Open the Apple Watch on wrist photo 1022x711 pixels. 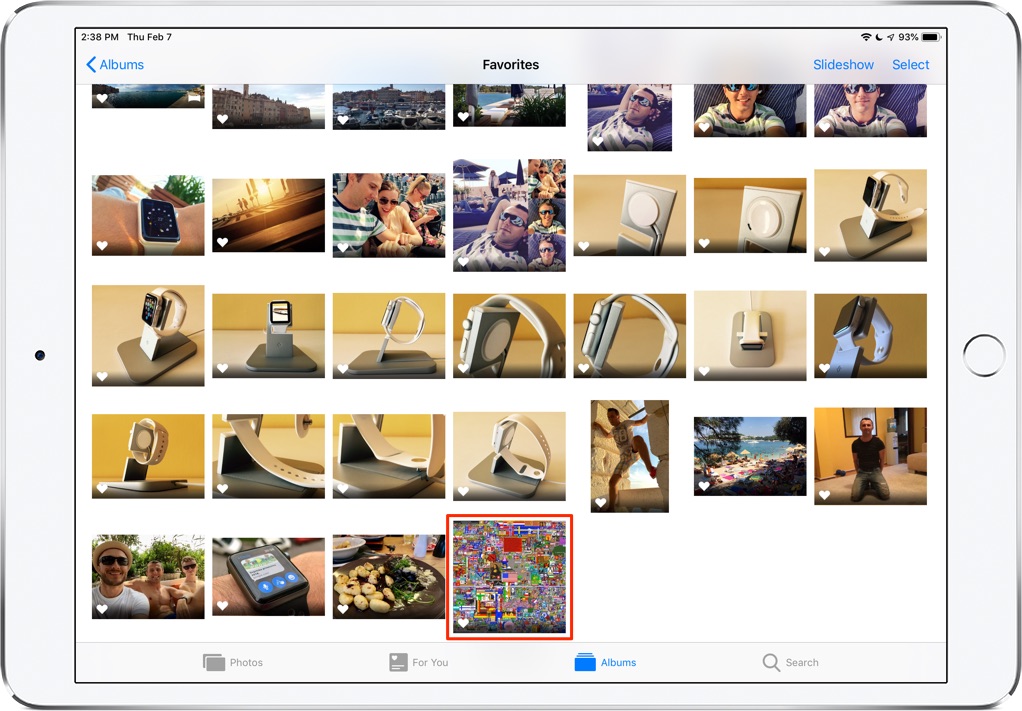pyautogui.click(x=148, y=215)
